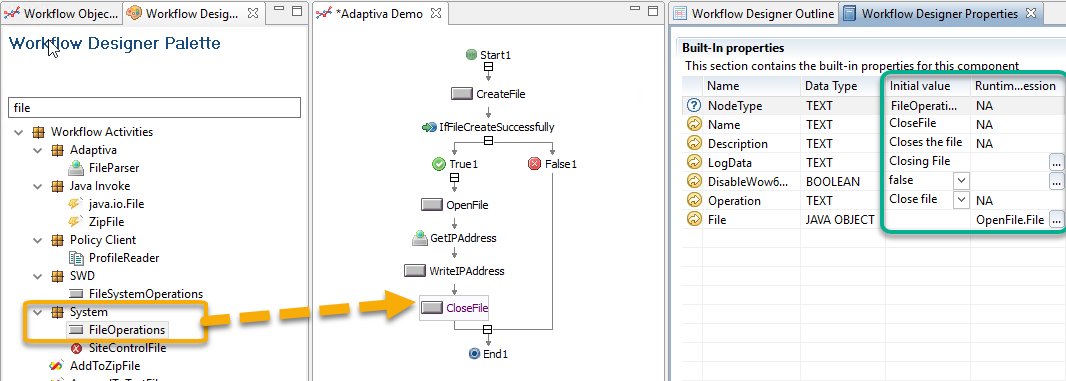Click the Description property row icon
Image resolution: width=1066 pixels, height=381 pixels.
click(693, 144)
